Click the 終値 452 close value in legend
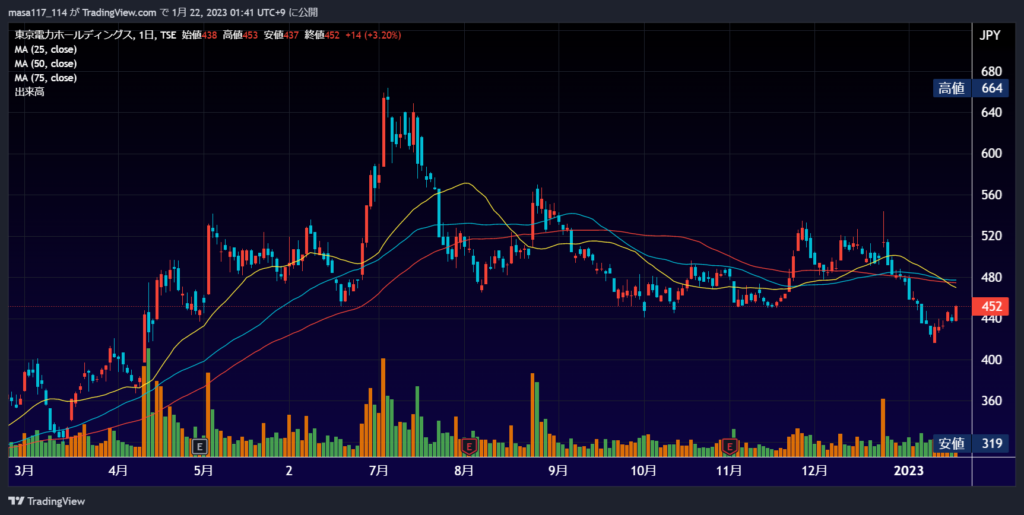 tap(323, 35)
